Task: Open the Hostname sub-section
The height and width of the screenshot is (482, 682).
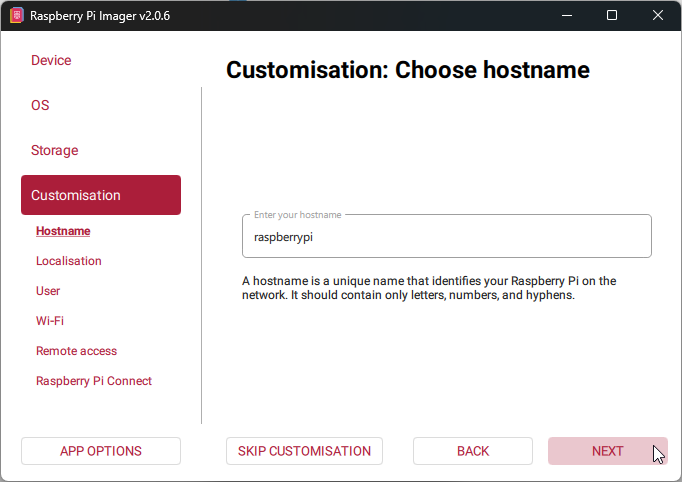Action: [63, 231]
